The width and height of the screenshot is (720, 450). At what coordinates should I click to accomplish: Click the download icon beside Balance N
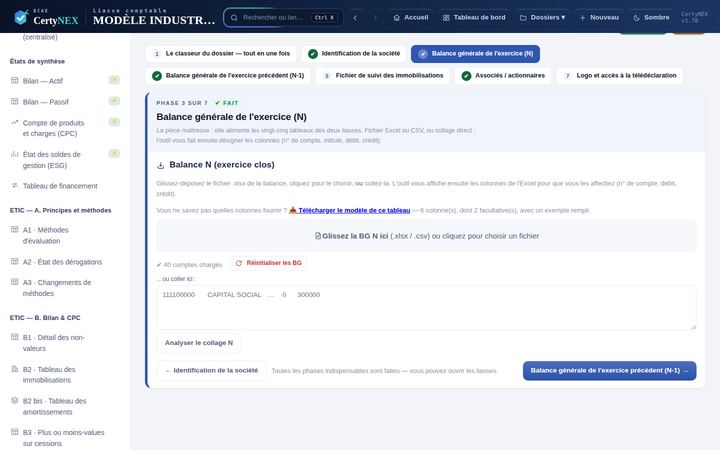tap(161, 165)
